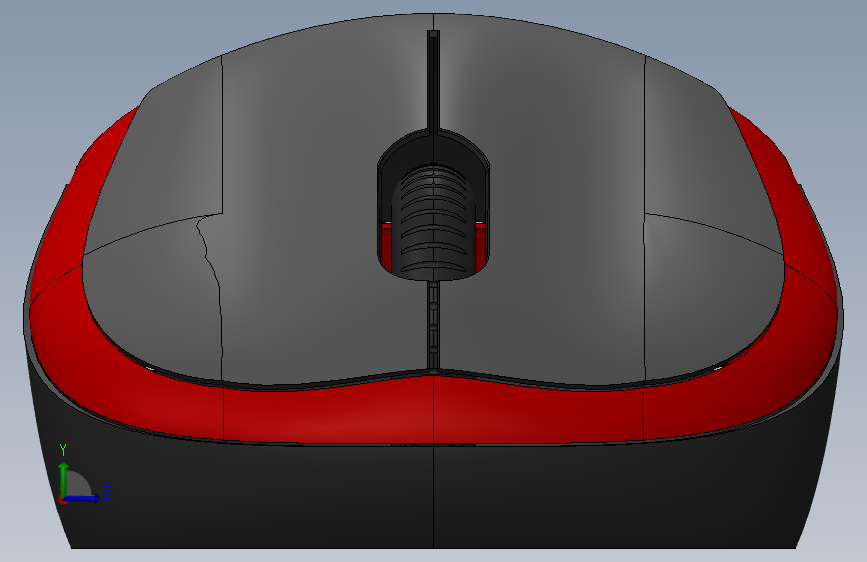
Task: Select the black base body of the mouse
Action: point(434,495)
